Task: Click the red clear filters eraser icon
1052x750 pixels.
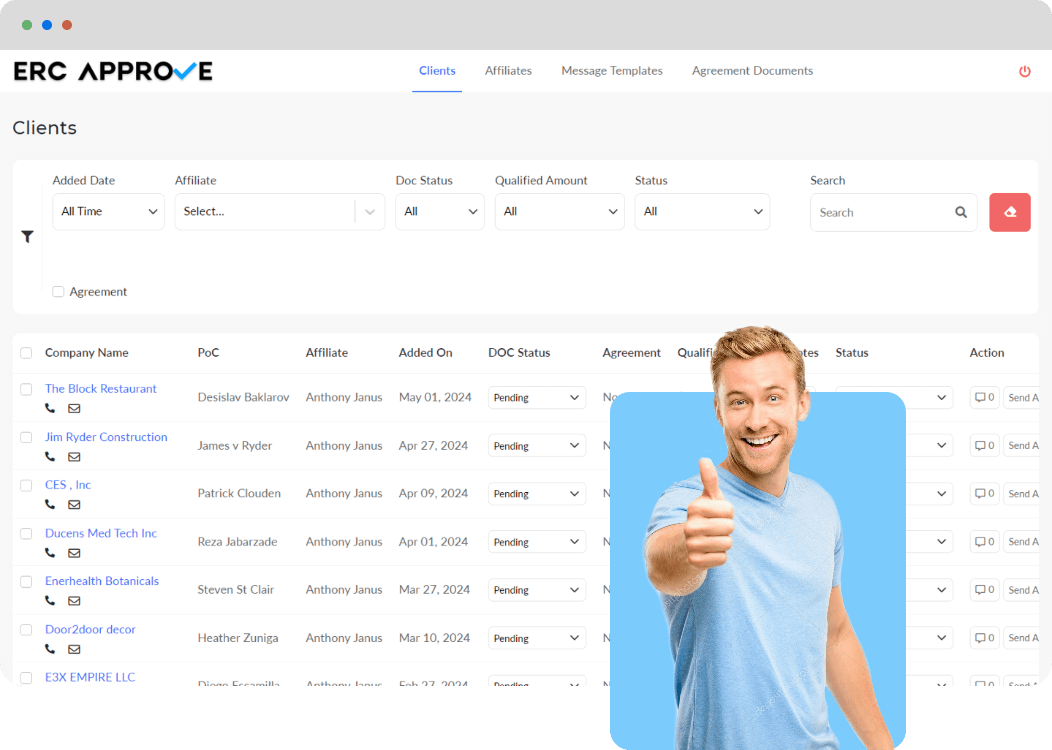Action: [x=1009, y=212]
